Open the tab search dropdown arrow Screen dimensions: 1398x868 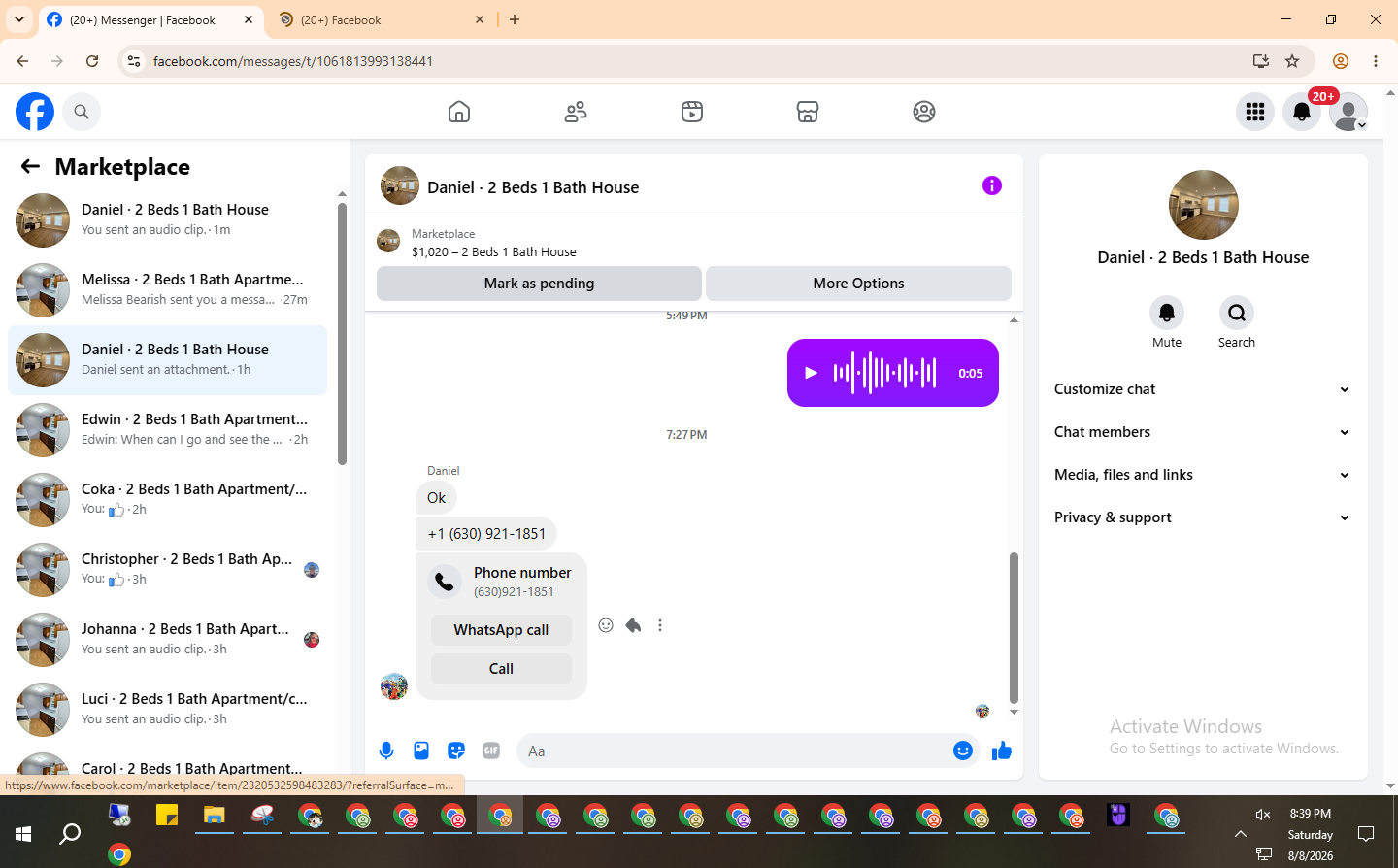[x=18, y=19]
